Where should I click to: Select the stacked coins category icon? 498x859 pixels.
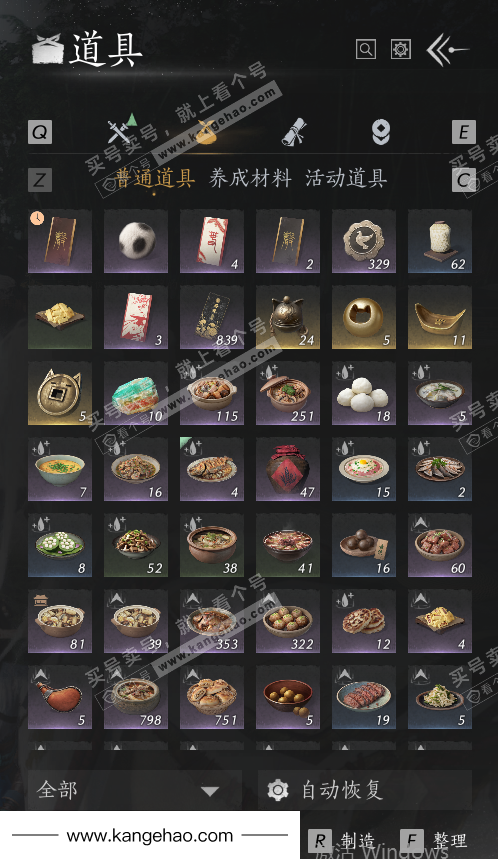coord(381,133)
